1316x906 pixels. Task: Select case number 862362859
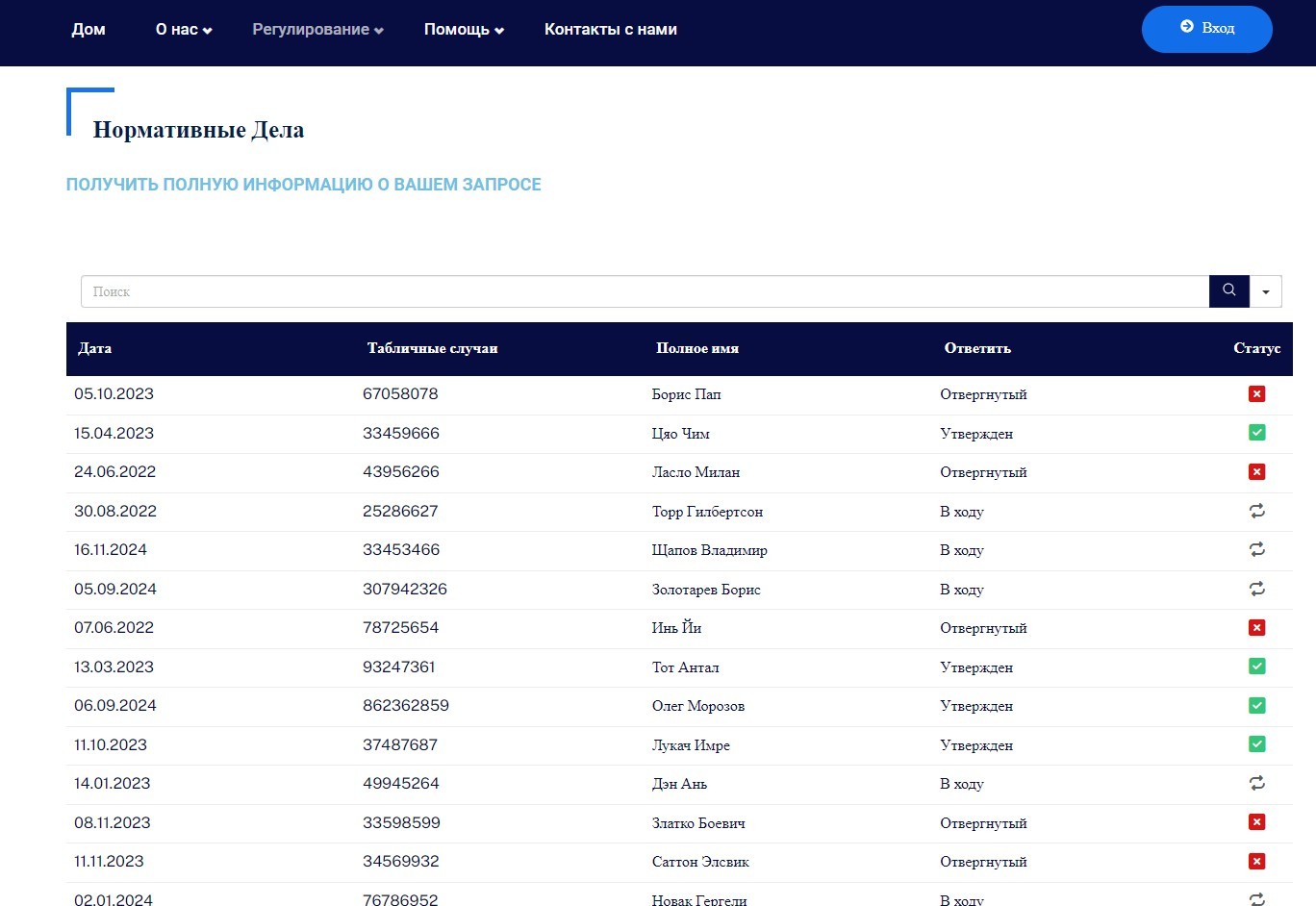tap(406, 705)
